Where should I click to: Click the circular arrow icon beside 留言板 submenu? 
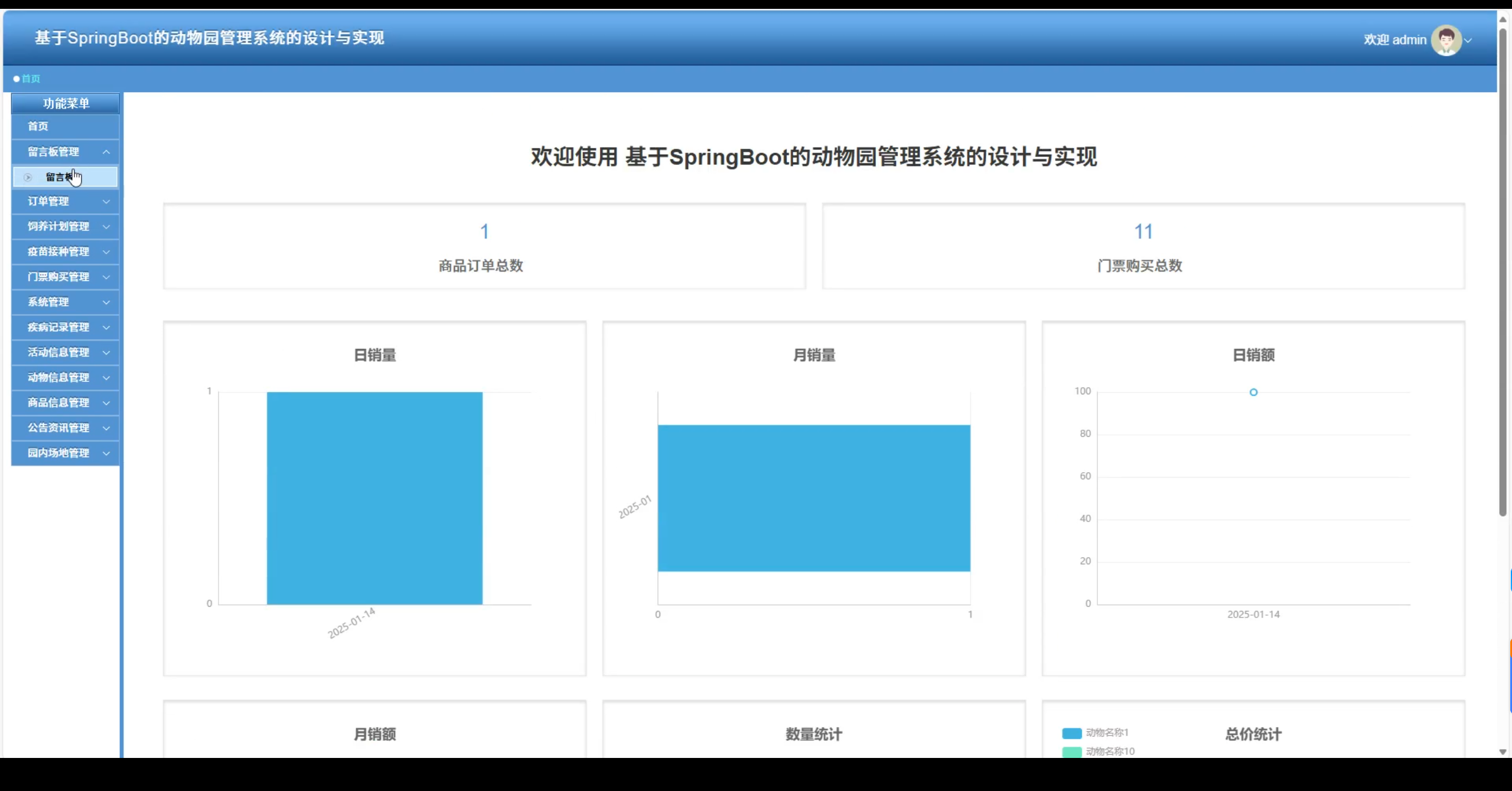28,177
